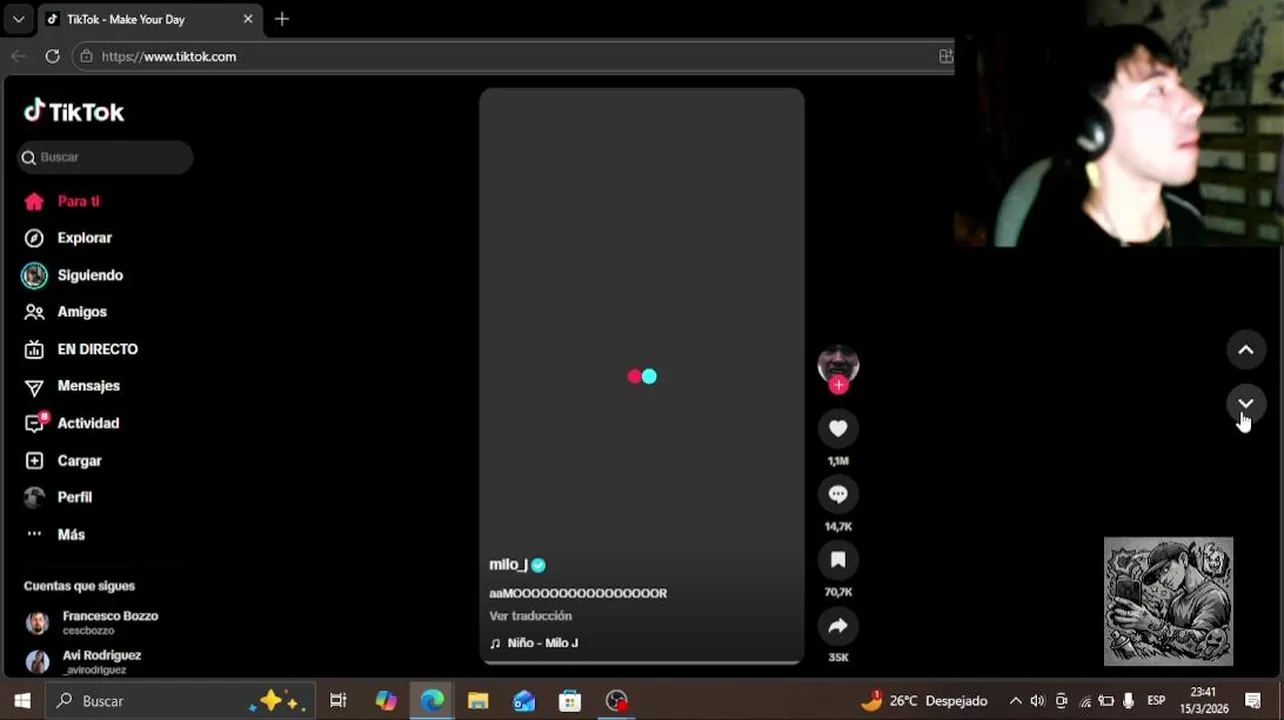Open the weather widget 26°C Despejado

[x=925, y=701]
